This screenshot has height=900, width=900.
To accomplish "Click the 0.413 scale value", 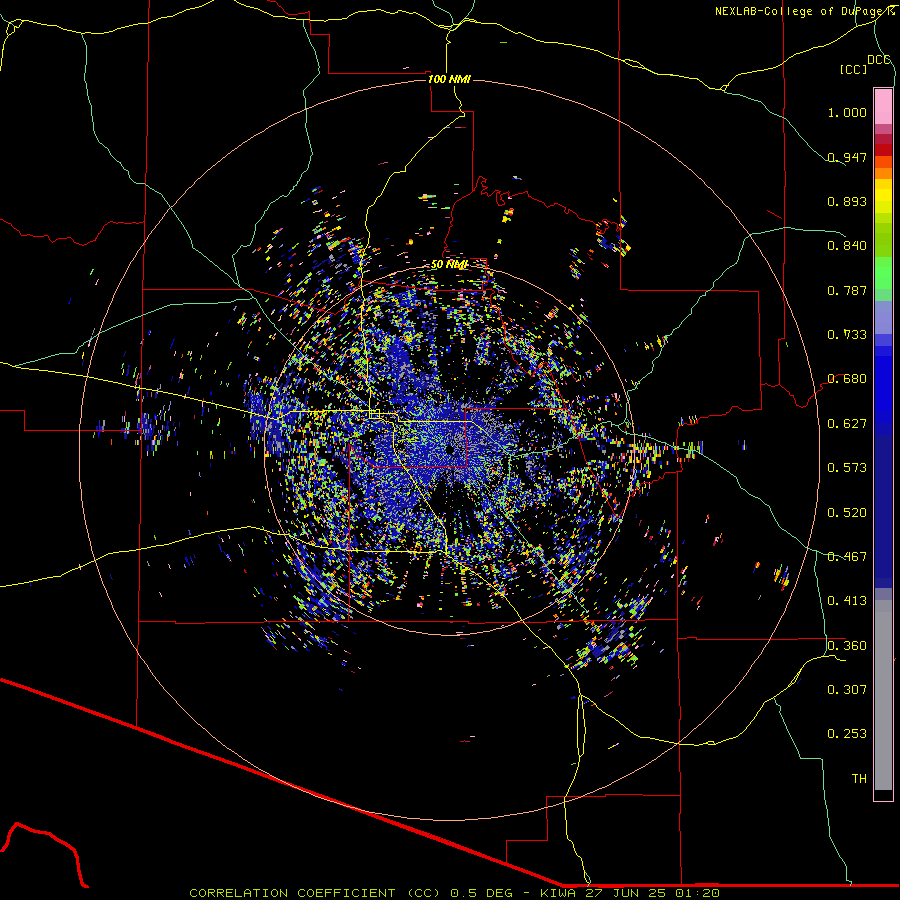I will pyautogui.click(x=847, y=601).
